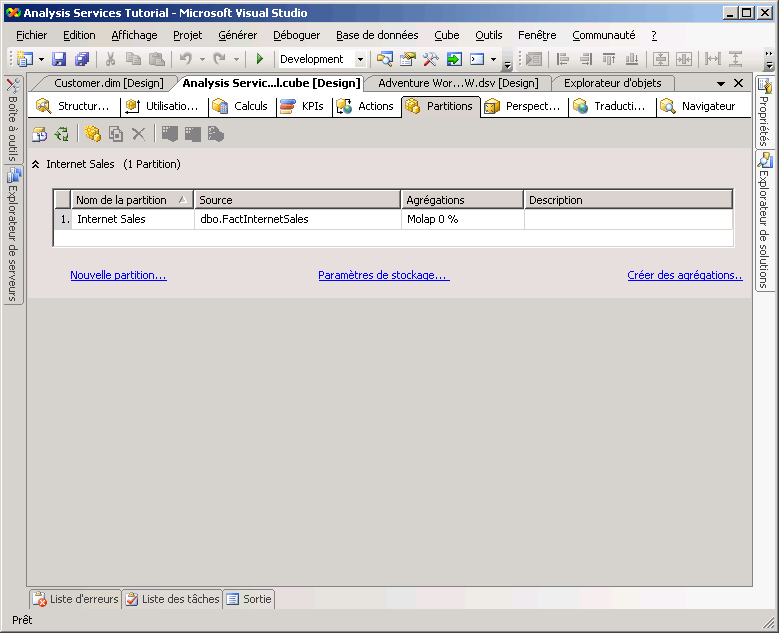This screenshot has width=779, height=633.
Task: Open the Liste des tâches panel
Action: pyautogui.click(x=172, y=599)
